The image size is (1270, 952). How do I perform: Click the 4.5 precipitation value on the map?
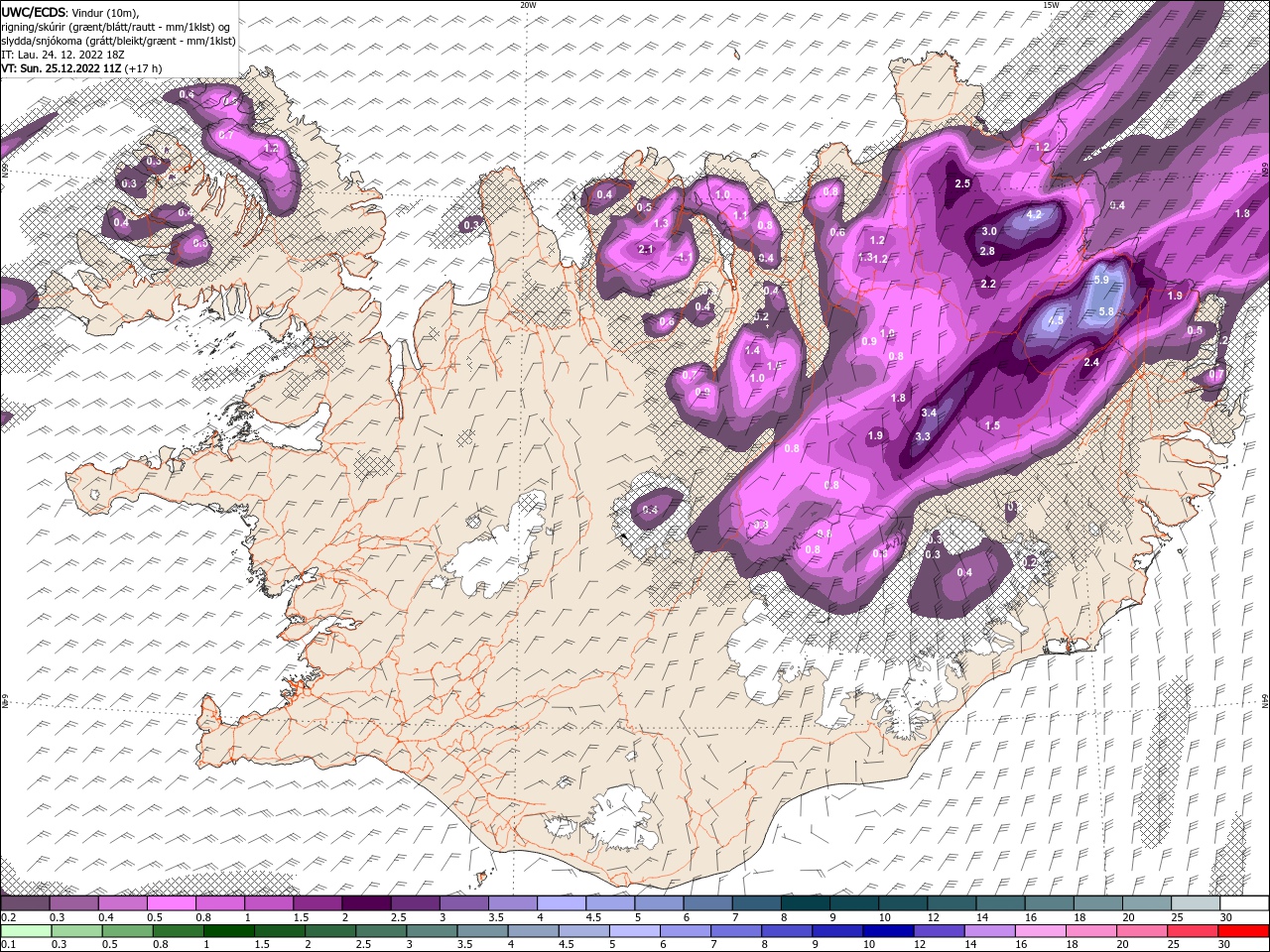tap(1056, 320)
